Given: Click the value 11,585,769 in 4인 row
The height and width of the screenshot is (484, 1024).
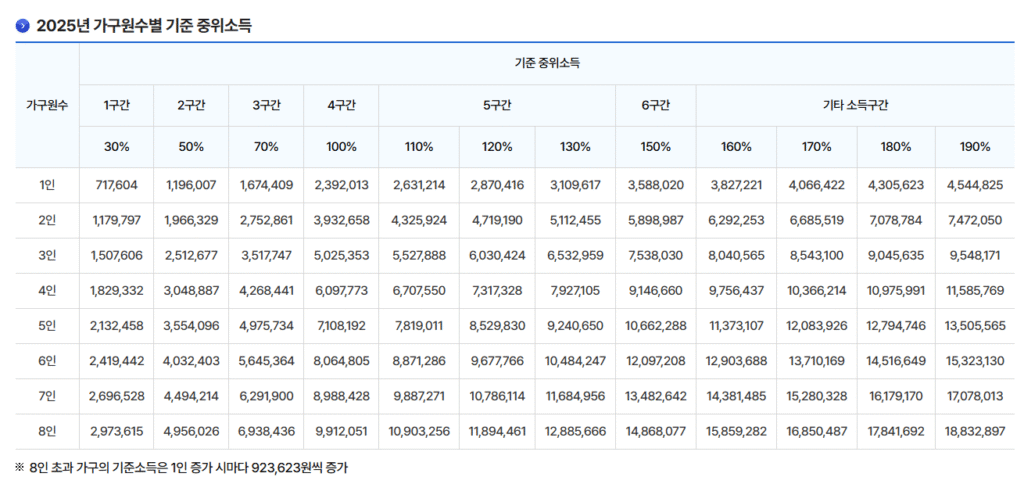Looking at the screenshot, I should tap(975, 291).
